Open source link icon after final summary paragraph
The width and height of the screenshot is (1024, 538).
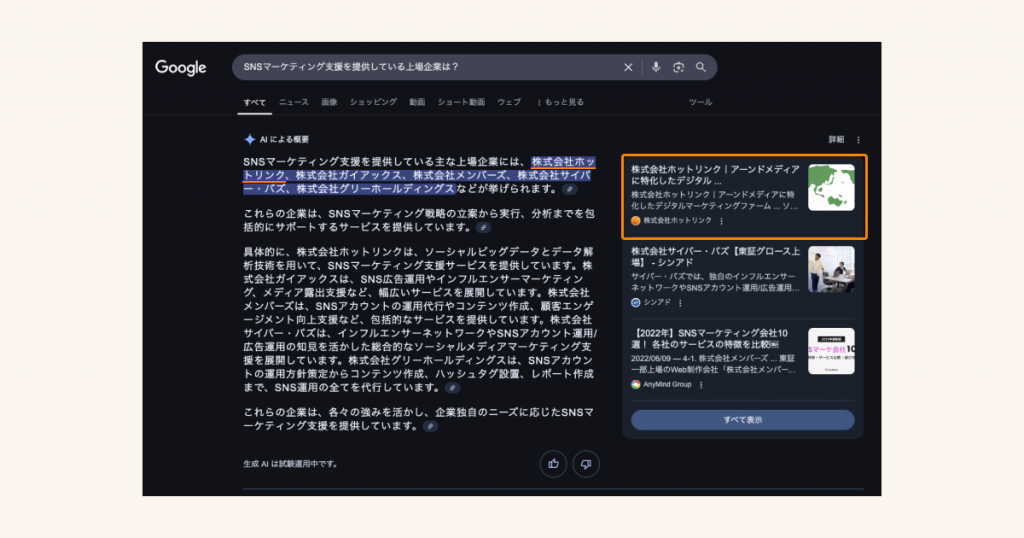(430, 426)
